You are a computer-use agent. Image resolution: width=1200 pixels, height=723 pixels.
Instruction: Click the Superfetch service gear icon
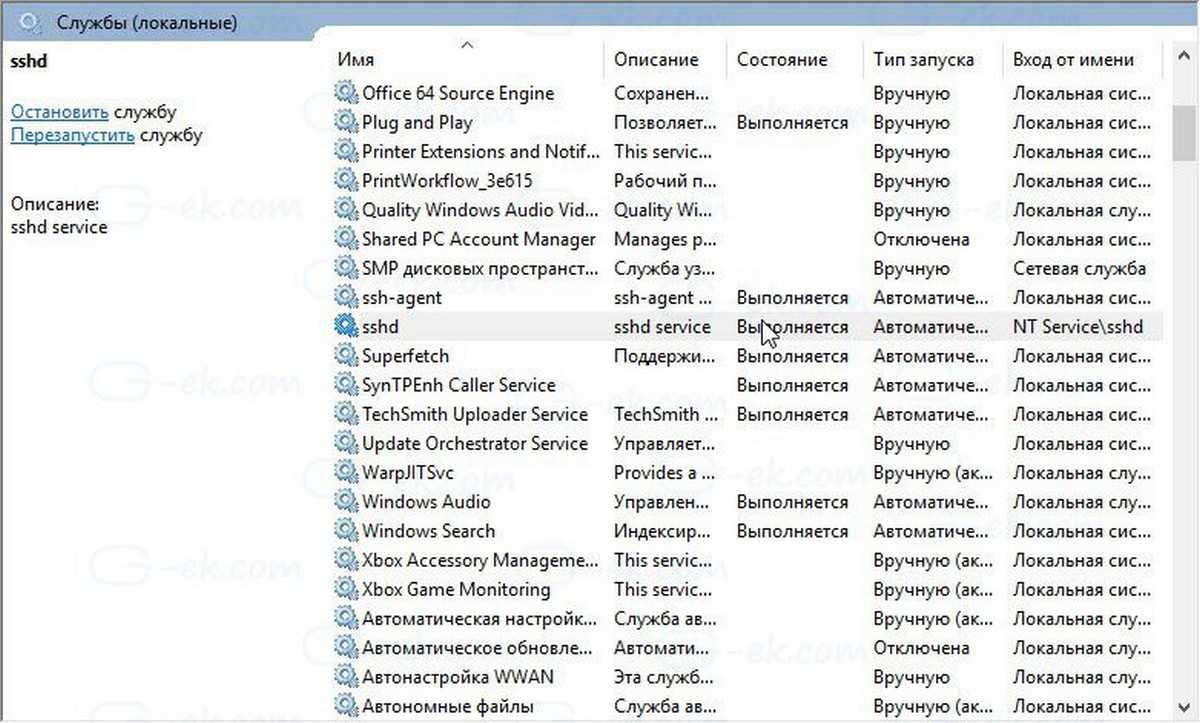pos(346,356)
